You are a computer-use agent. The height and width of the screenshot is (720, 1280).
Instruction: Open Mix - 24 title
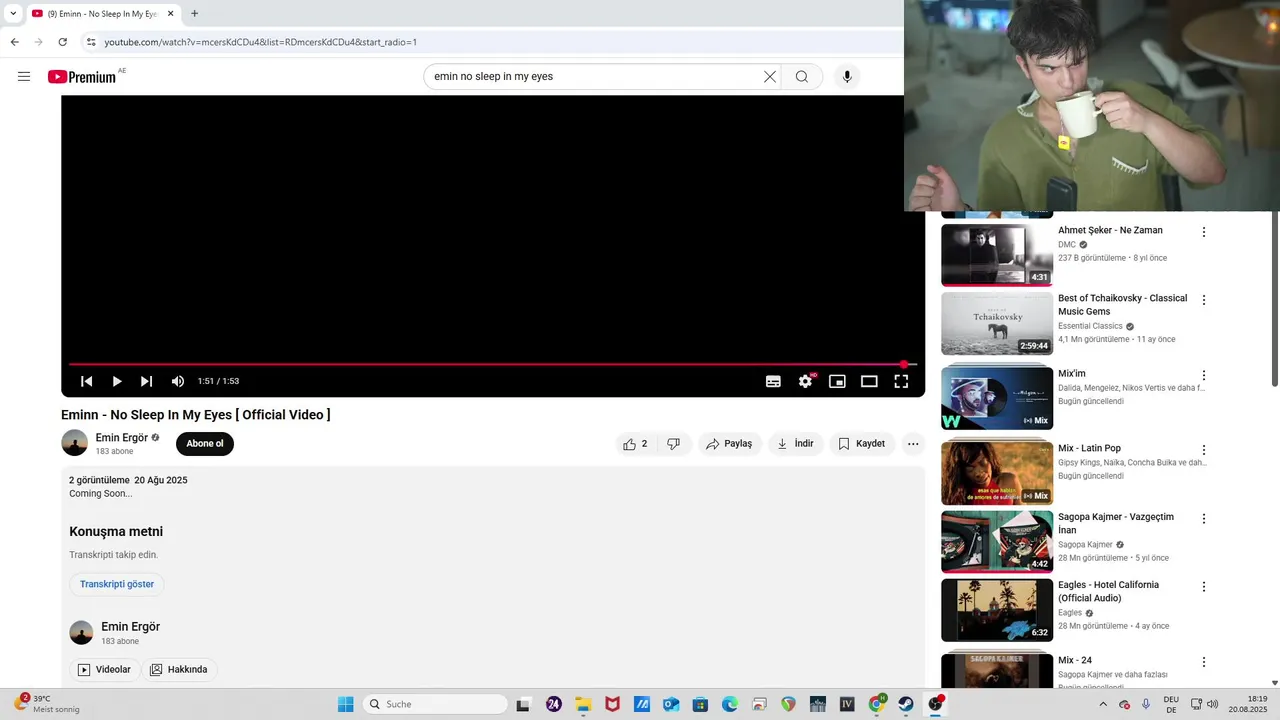[x=1075, y=660]
